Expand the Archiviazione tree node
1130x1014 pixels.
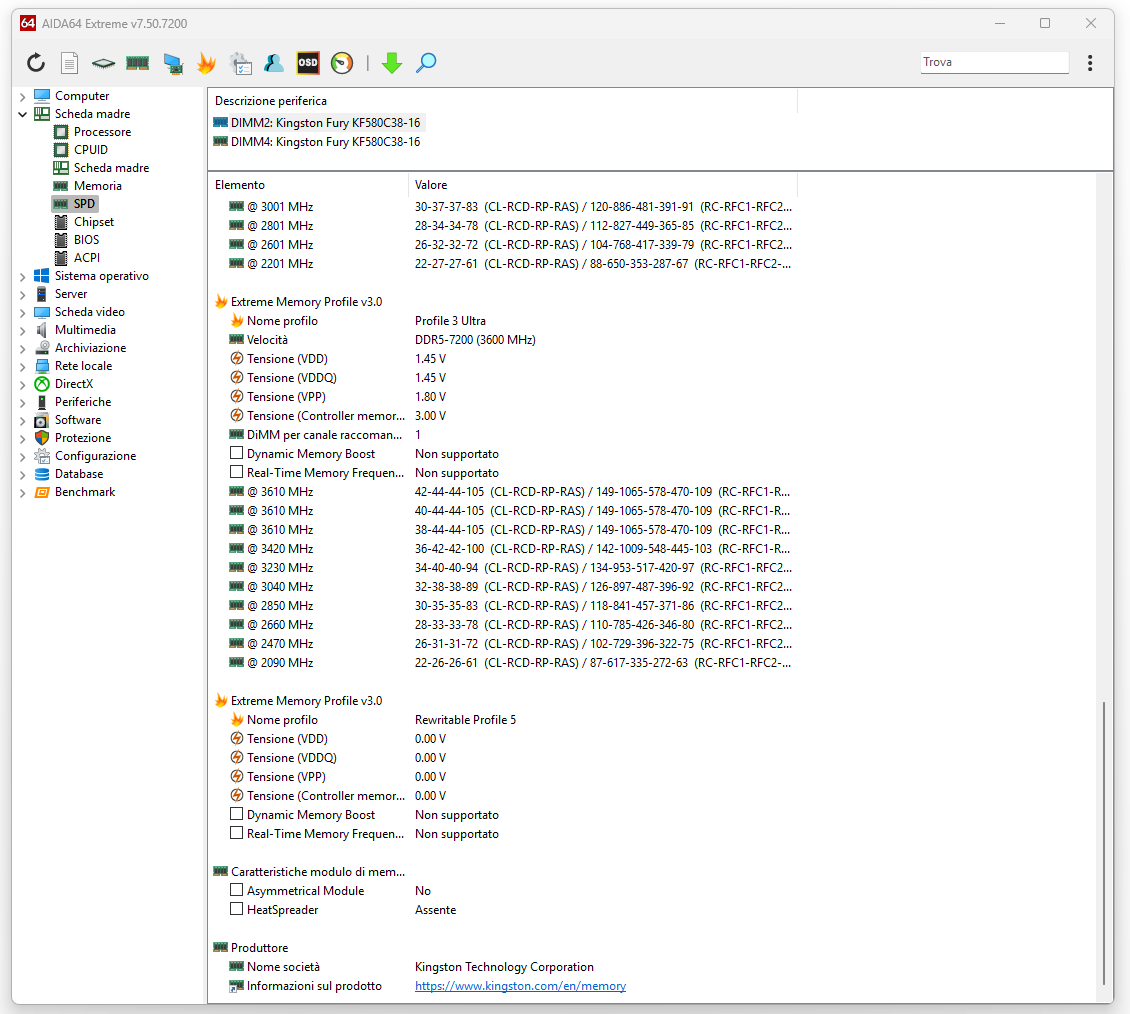coord(22,349)
